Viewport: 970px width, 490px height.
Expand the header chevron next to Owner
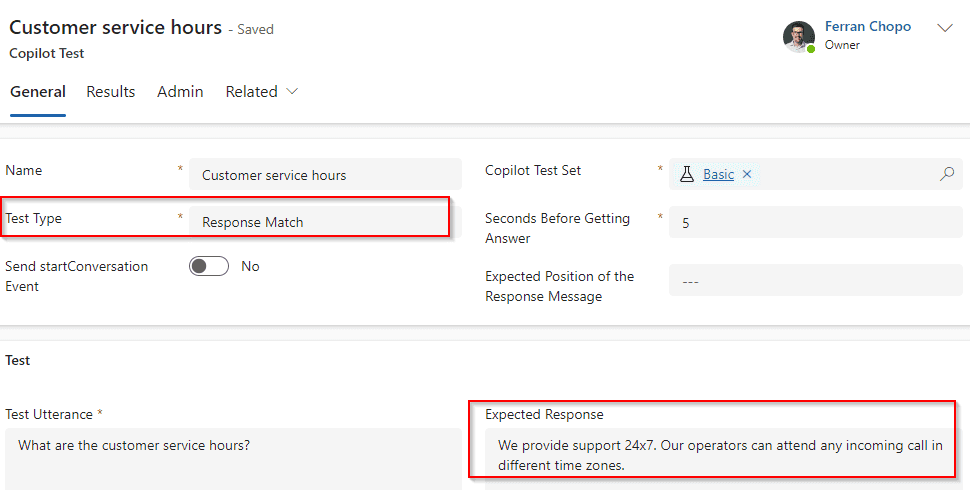click(x=945, y=28)
